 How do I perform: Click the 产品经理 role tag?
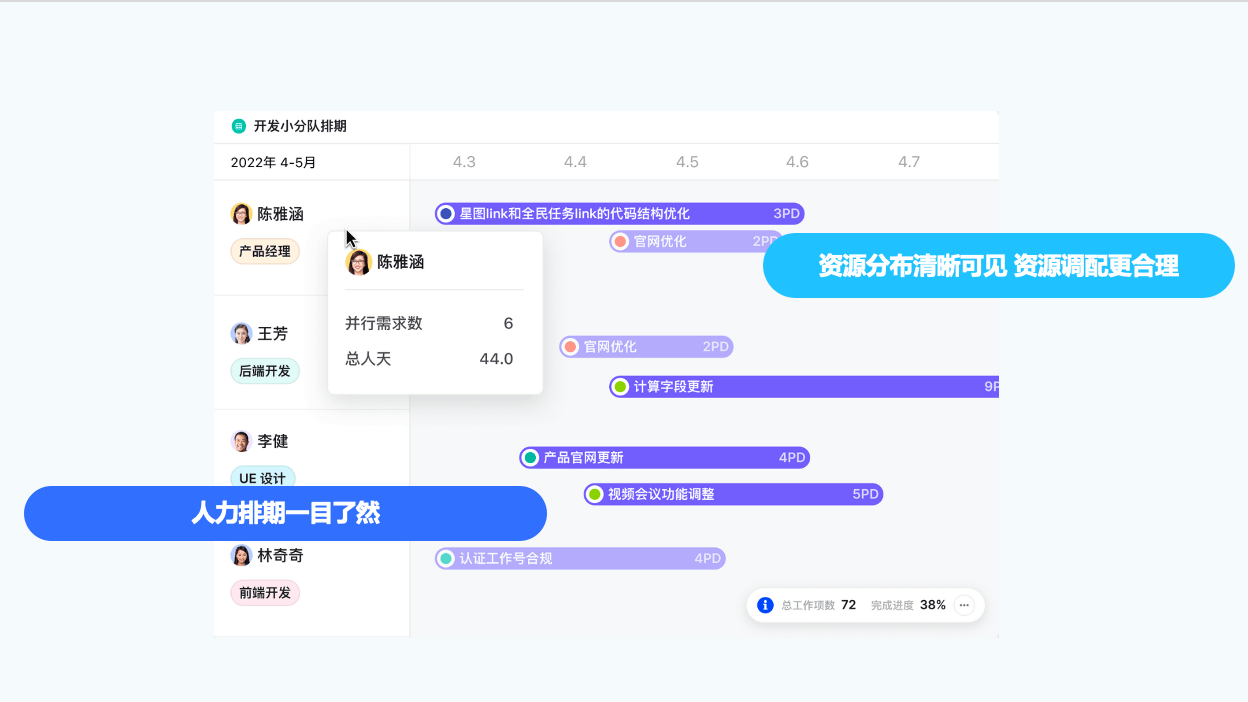(x=265, y=251)
